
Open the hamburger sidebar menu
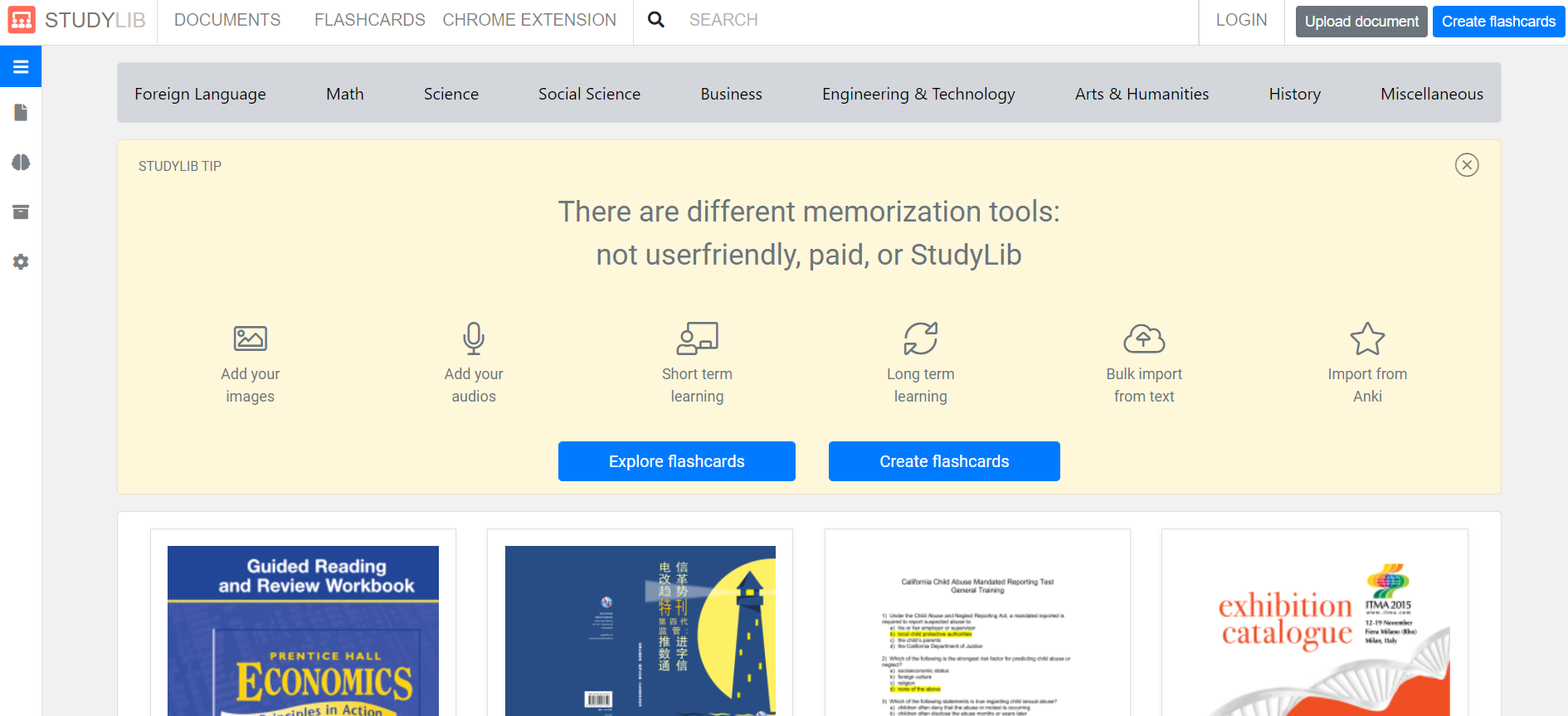pos(21,67)
